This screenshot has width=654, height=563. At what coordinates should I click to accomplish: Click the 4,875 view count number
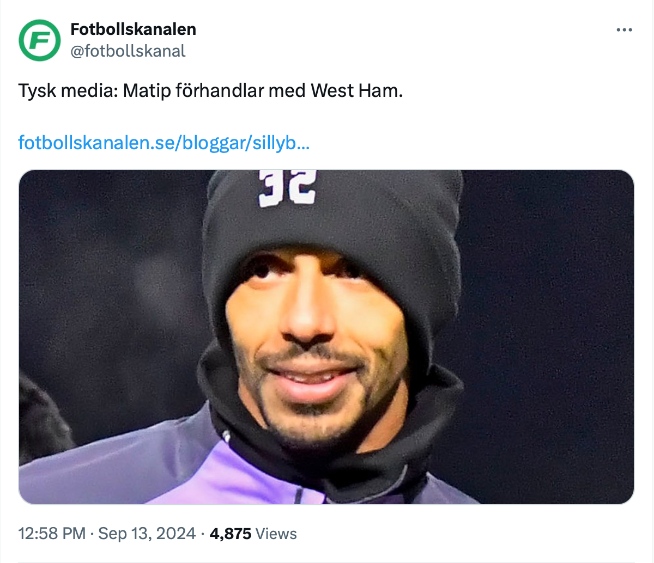click(x=230, y=533)
